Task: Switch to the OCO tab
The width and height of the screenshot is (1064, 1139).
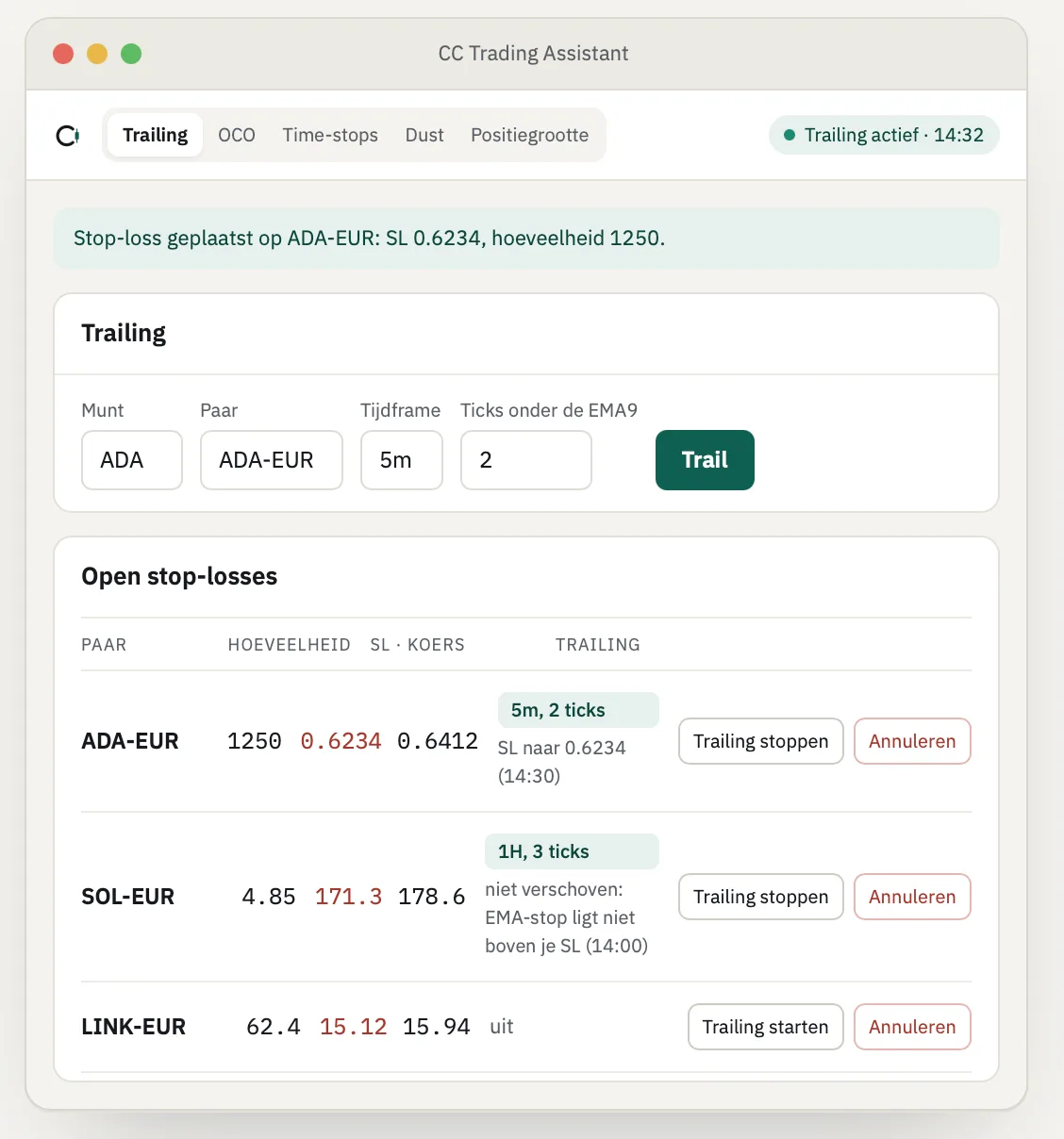Action: point(237,135)
